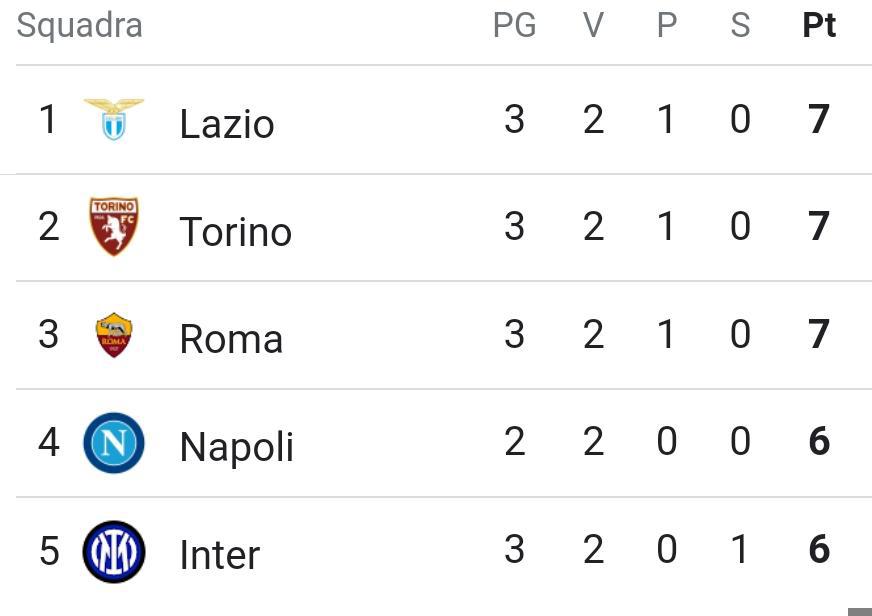Screen dimensions: 872x616
Task: Click the Squadra column header
Action: [x=80, y=26]
